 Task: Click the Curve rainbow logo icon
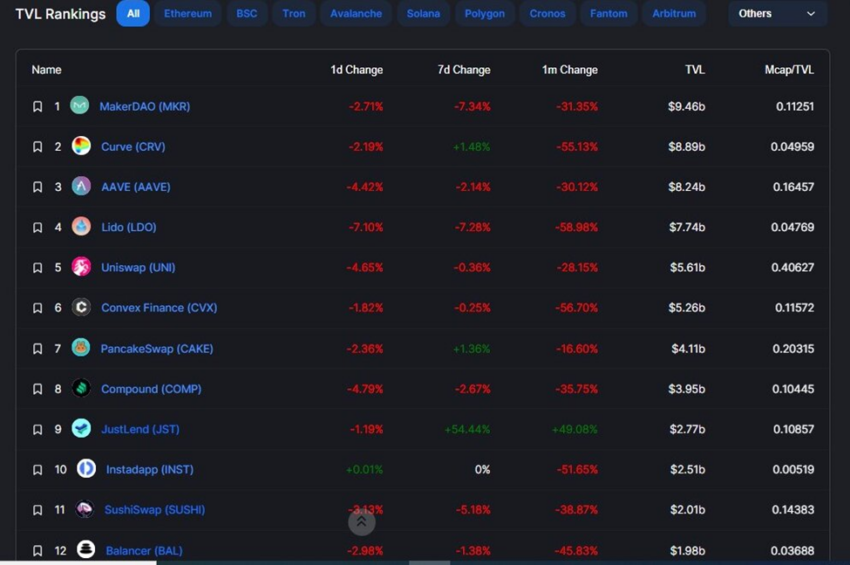(81, 146)
